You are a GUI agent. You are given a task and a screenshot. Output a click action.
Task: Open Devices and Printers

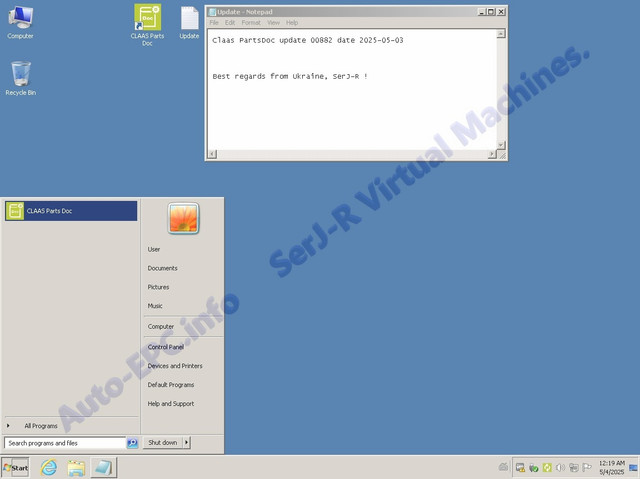click(175, 366)
